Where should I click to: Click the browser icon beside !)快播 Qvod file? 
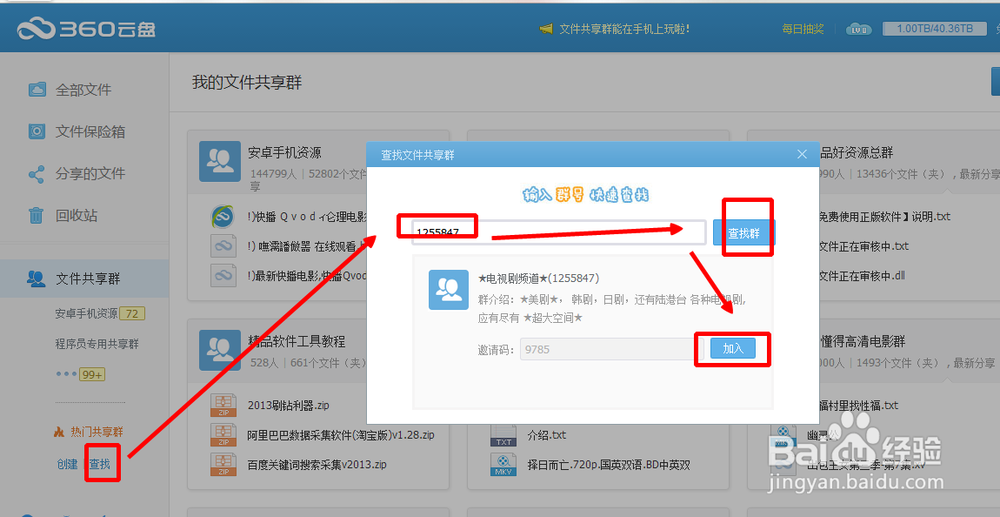[223, 217]
